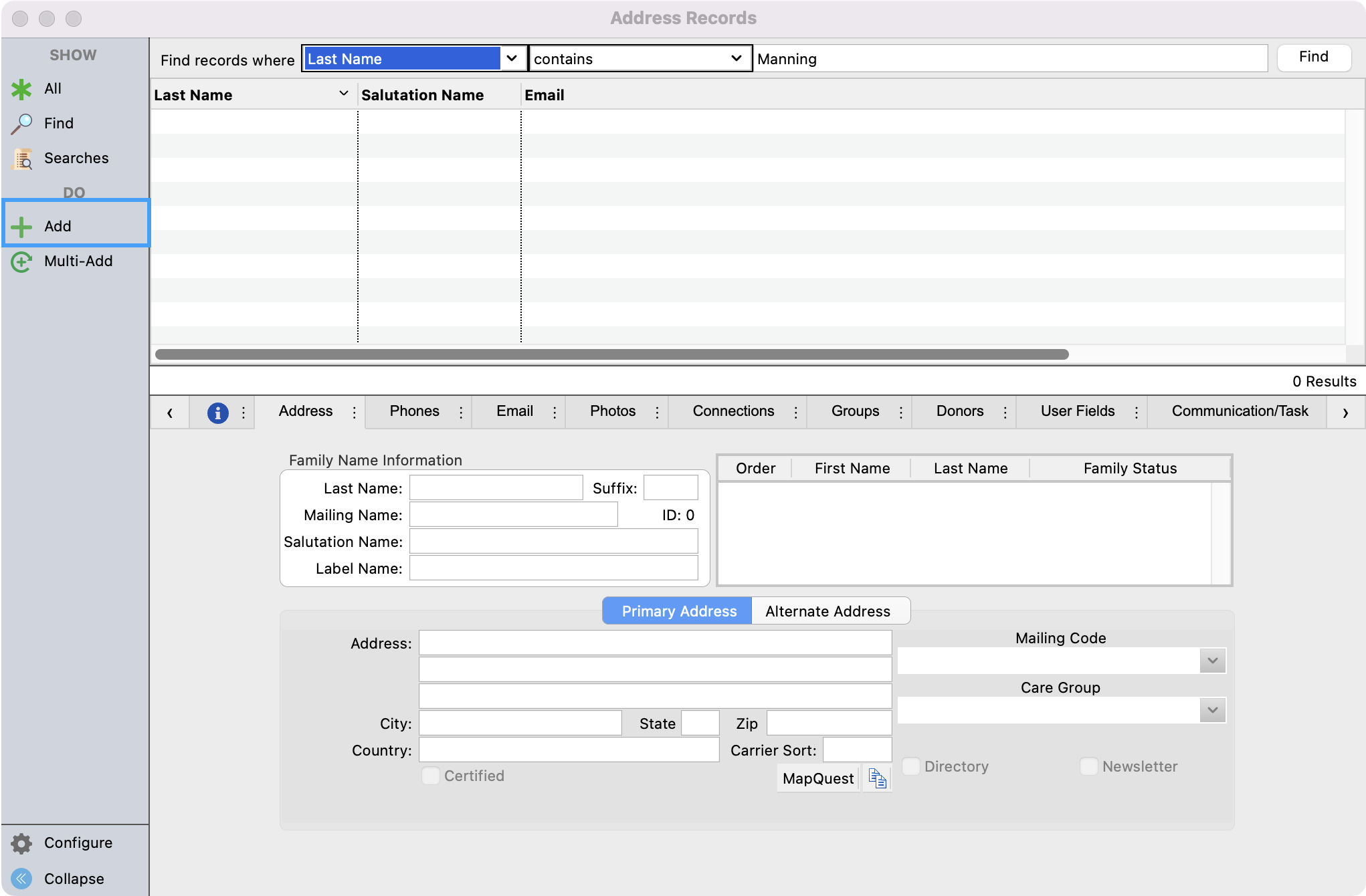
Task: Open the Searches list icon
Action: coord(23,158)
